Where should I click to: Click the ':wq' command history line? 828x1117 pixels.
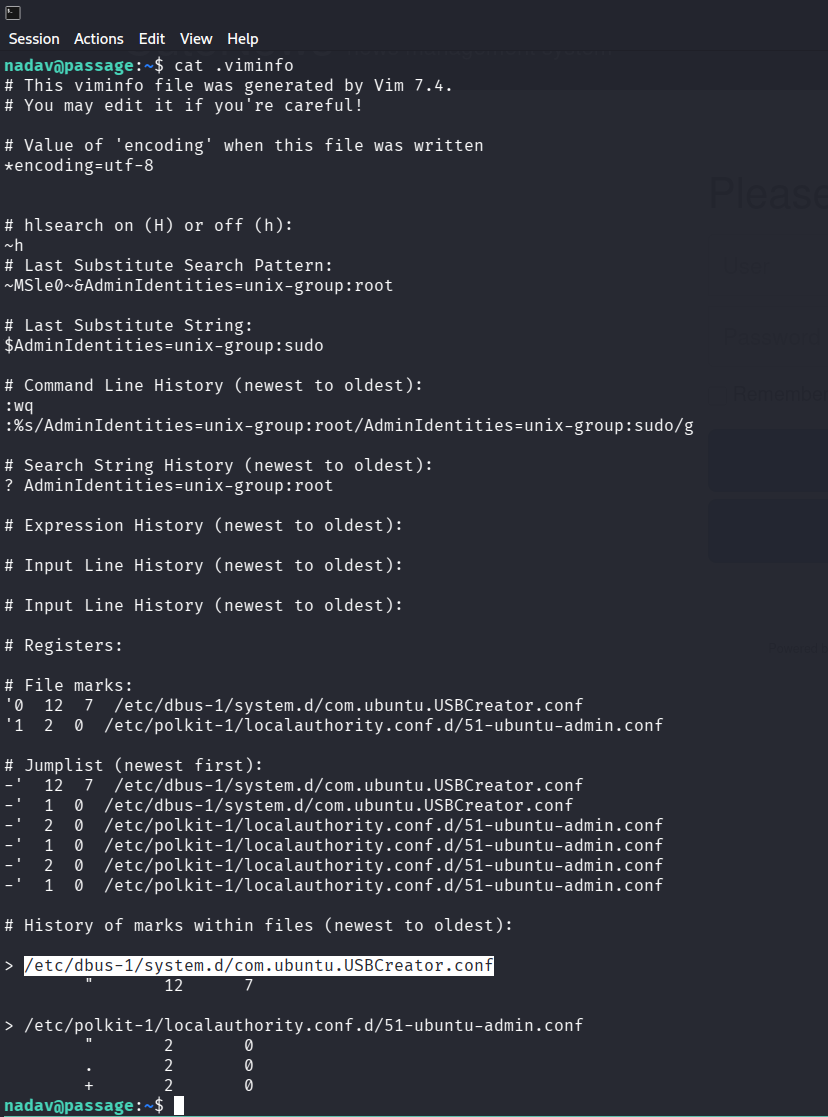[19, 405]
